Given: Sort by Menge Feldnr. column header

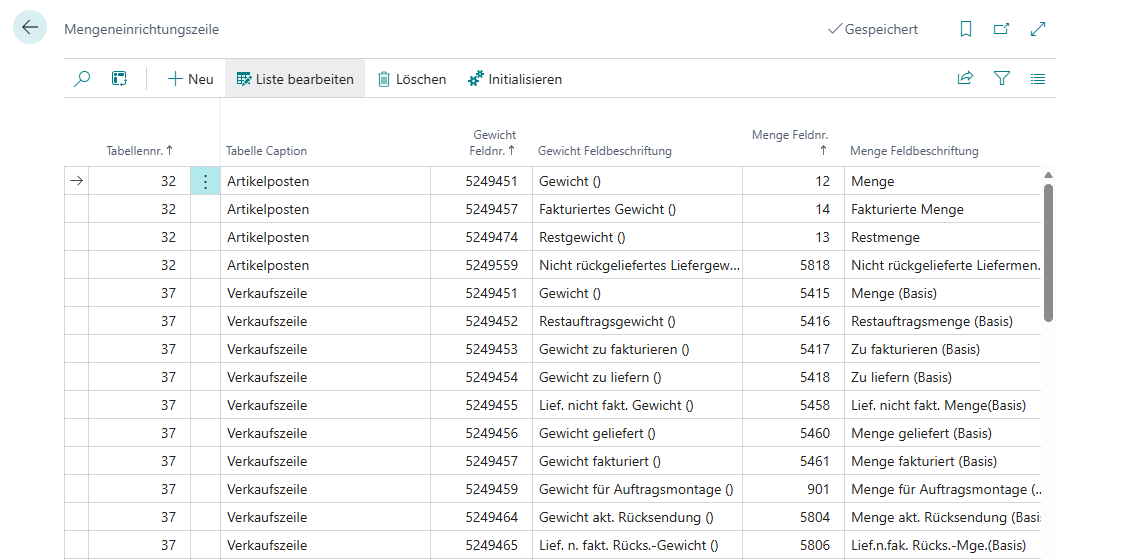Looking at the screenshot, I should coord(791,142).
